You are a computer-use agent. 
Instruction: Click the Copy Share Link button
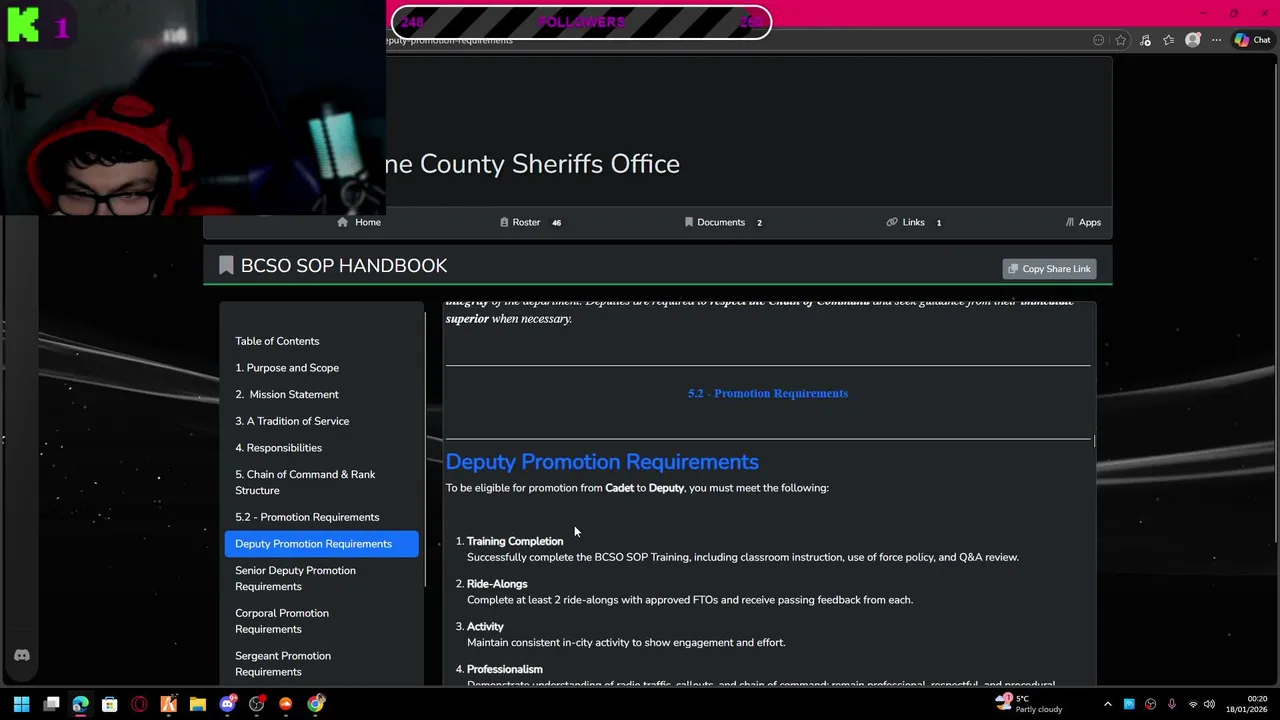point(1049,269)
